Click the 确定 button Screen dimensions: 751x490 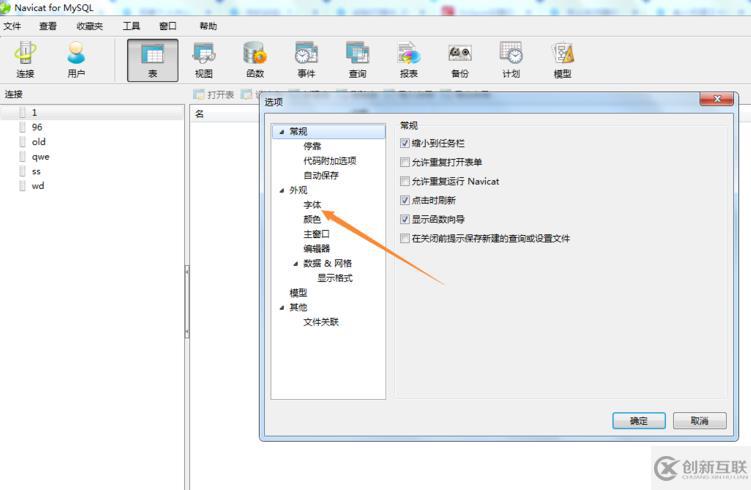click(639, 421)
